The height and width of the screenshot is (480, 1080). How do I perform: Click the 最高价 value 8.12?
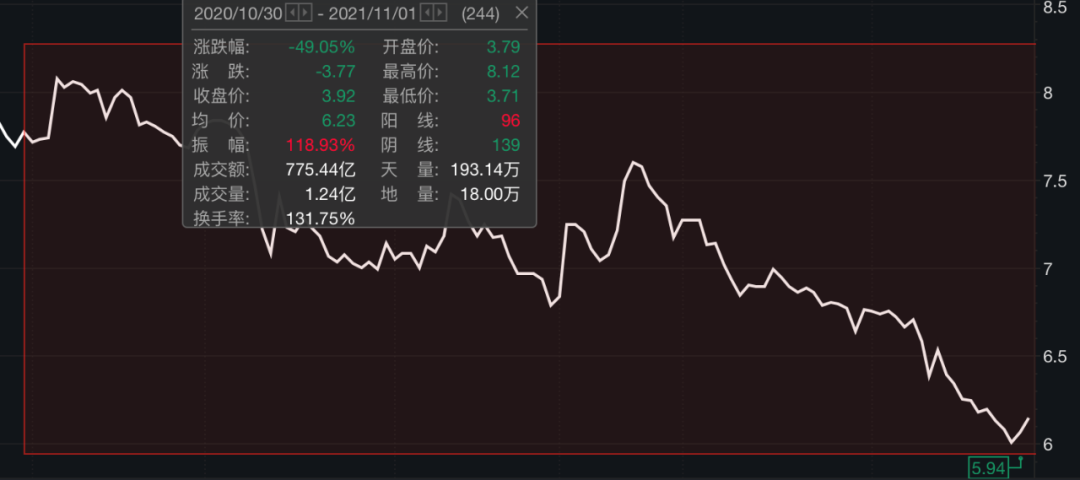pyautogui.click(x=502, y=72)
